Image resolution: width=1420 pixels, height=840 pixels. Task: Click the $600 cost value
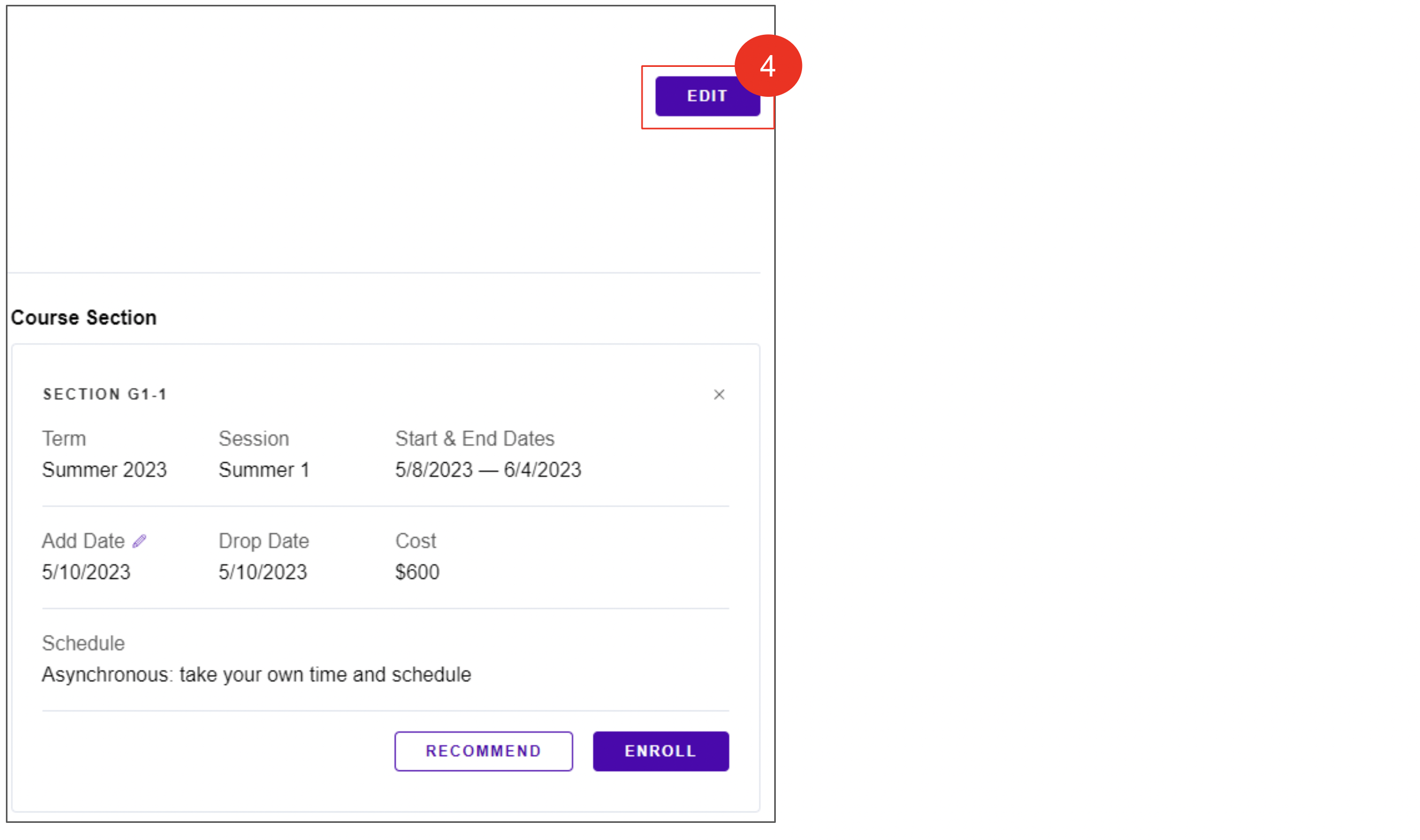coord(417,572)
